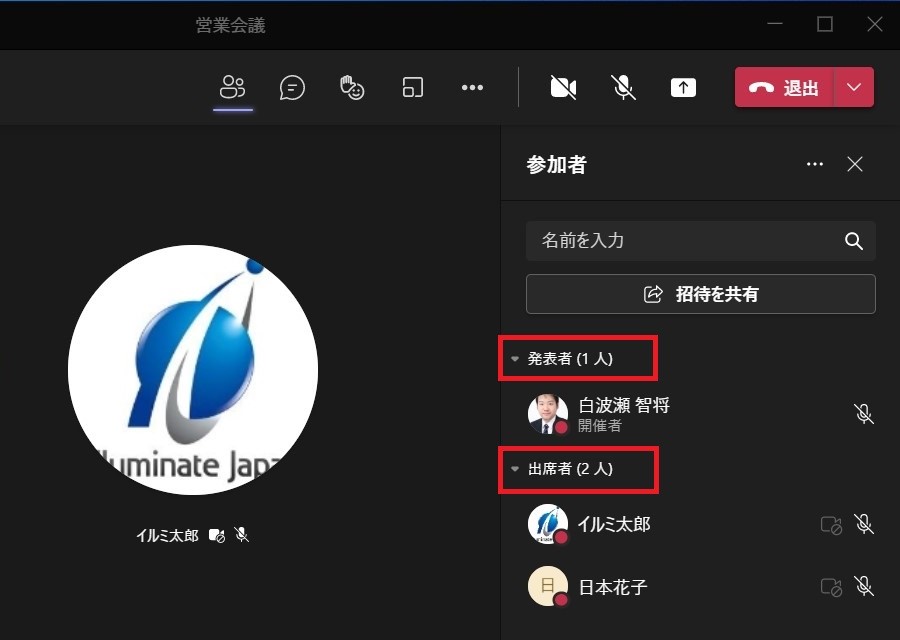The image size is (900, 640).
Task: Select participant イルミ太郎 in the list
Action: point(701,524)
